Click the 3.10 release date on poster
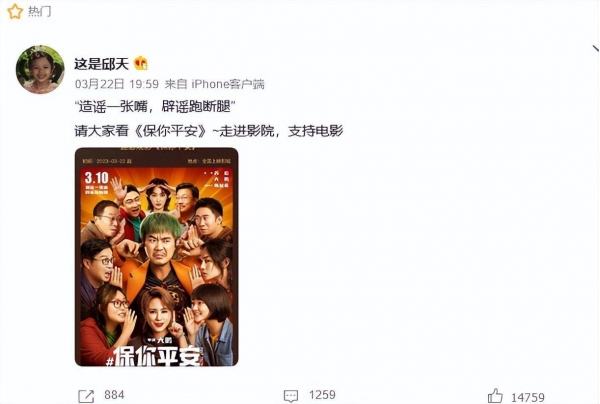This screenshot has width=600, height=404. coord(96,178)
